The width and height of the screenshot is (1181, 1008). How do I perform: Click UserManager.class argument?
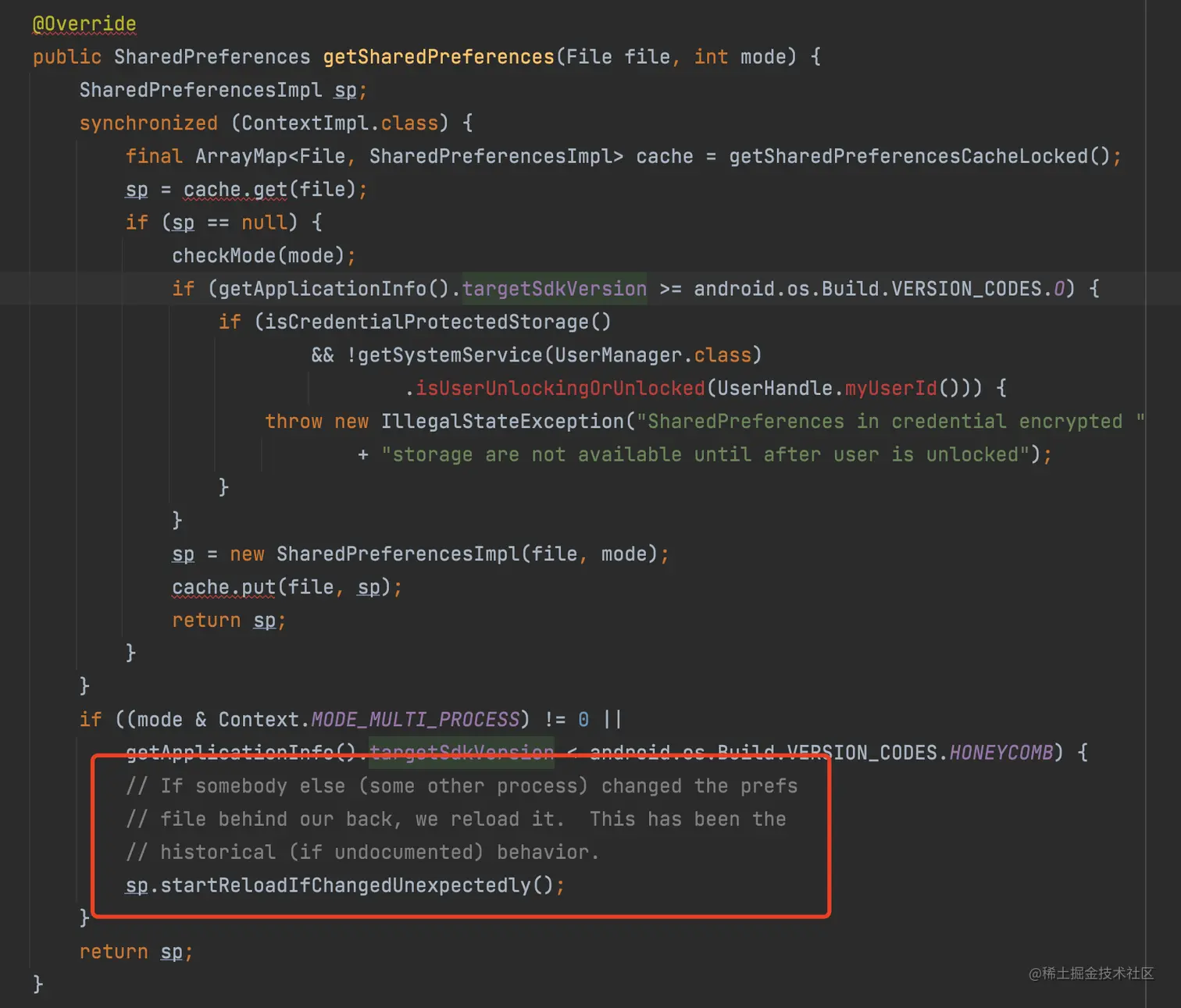tap(653, 355)
